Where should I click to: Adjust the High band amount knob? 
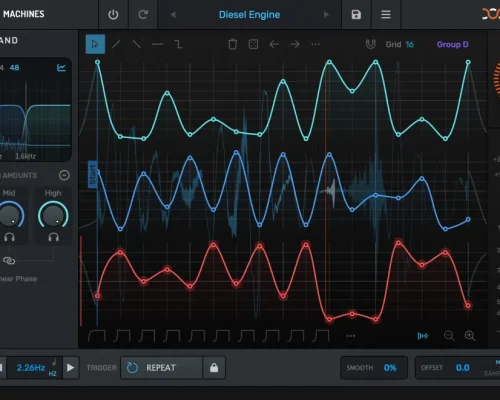pos(53,216)
